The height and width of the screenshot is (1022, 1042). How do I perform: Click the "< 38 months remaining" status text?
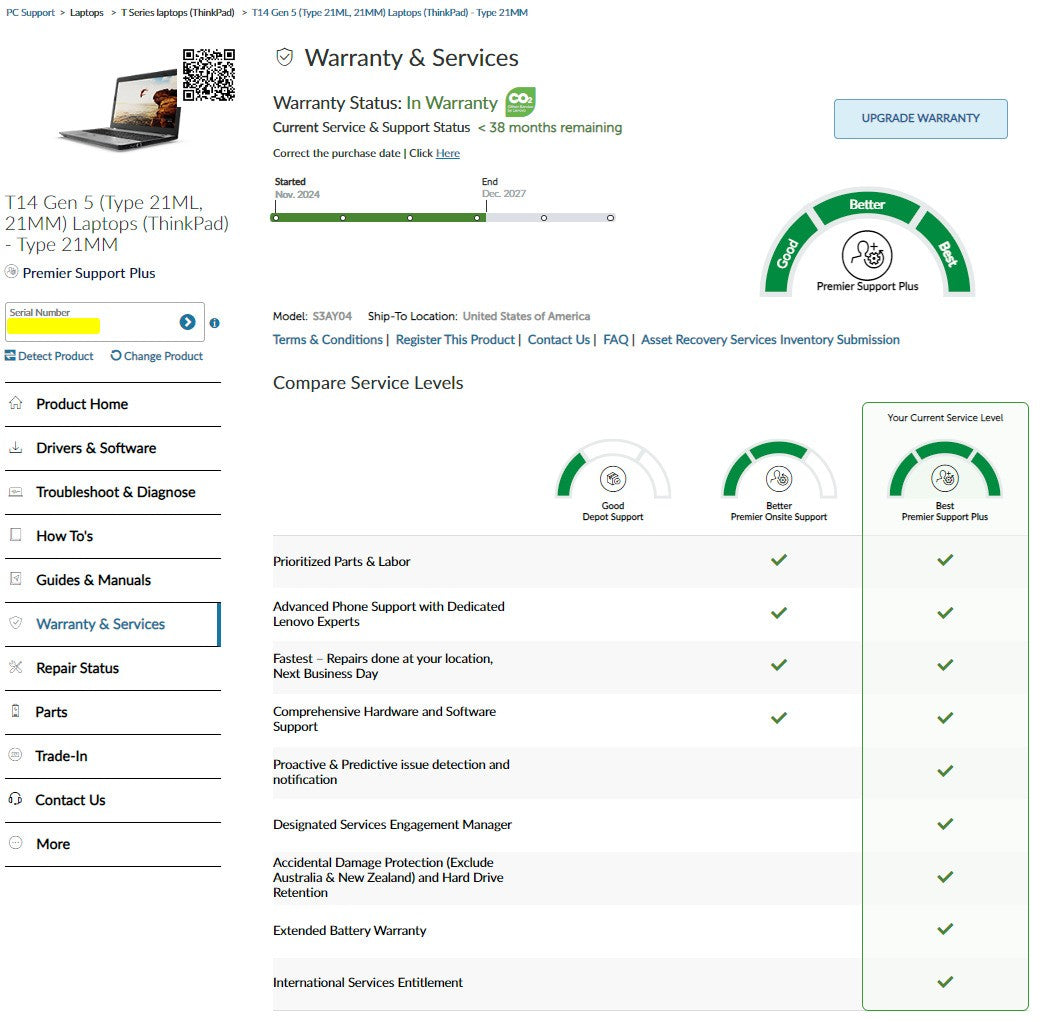pyautogui.click(x=550, y=127)
